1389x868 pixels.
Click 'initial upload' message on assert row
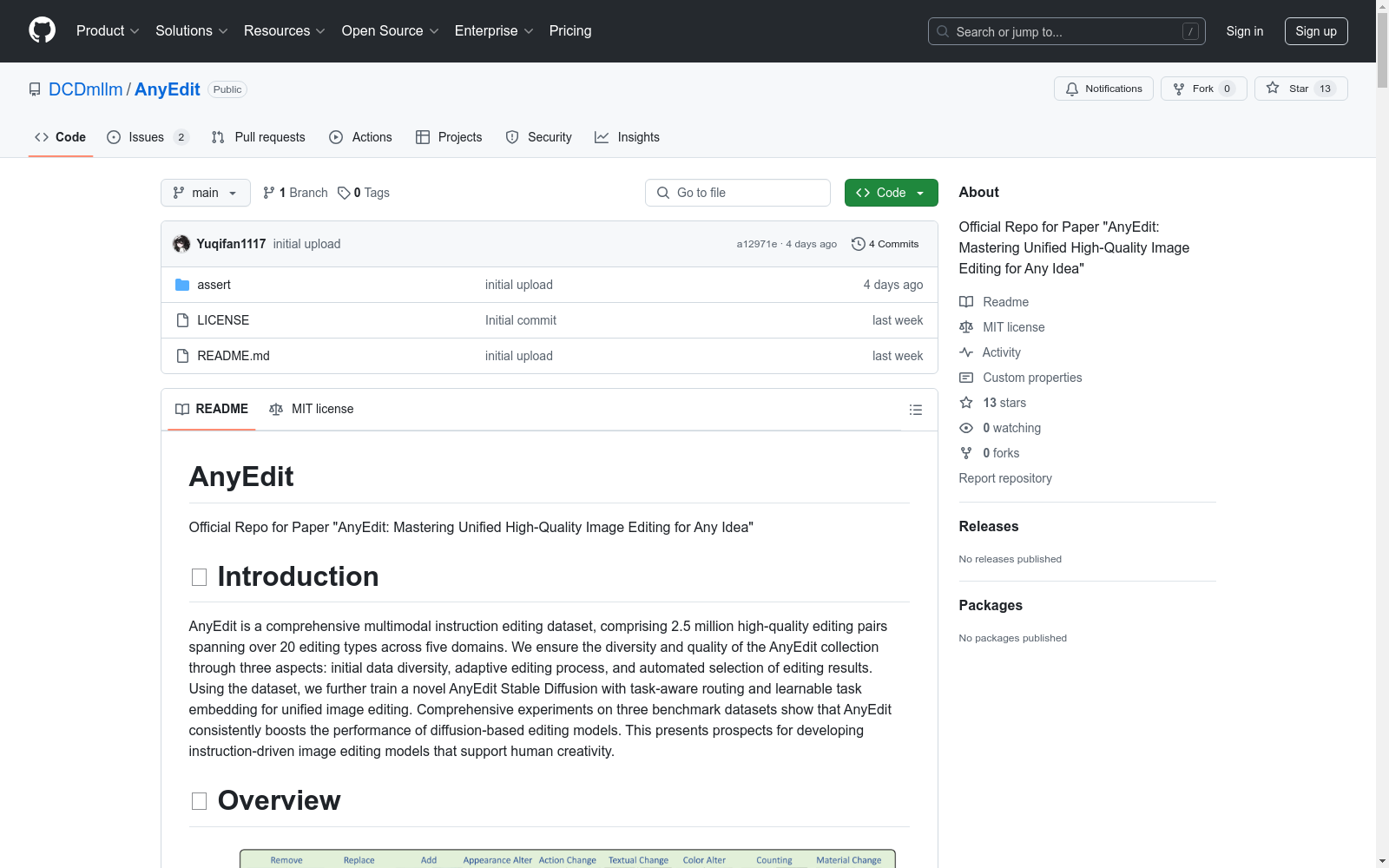[519, 285]
